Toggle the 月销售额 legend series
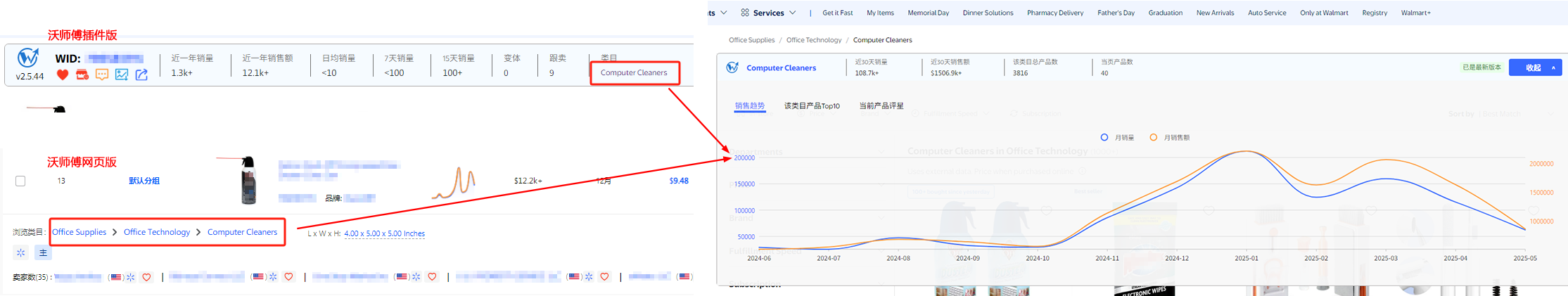This screenshot has height=296, width=1568. (x=1169, y=138)
